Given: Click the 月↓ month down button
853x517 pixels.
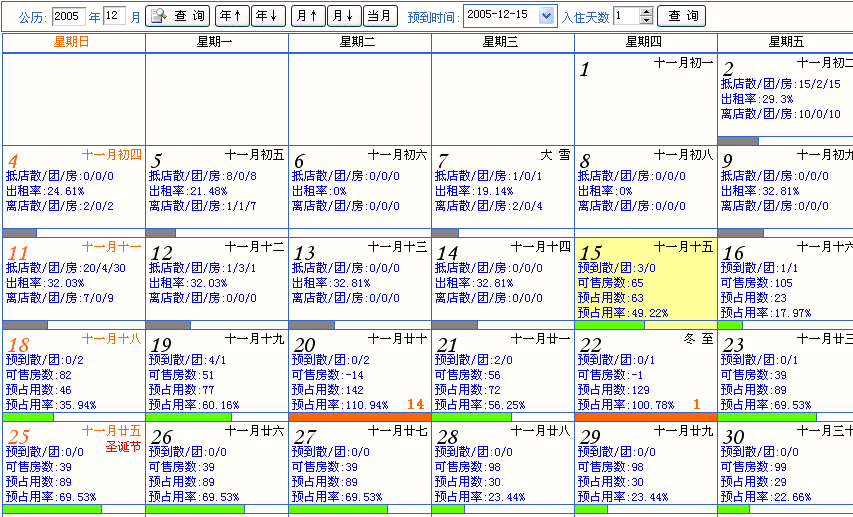Looking at the screenshot, I should click(344, 16).
